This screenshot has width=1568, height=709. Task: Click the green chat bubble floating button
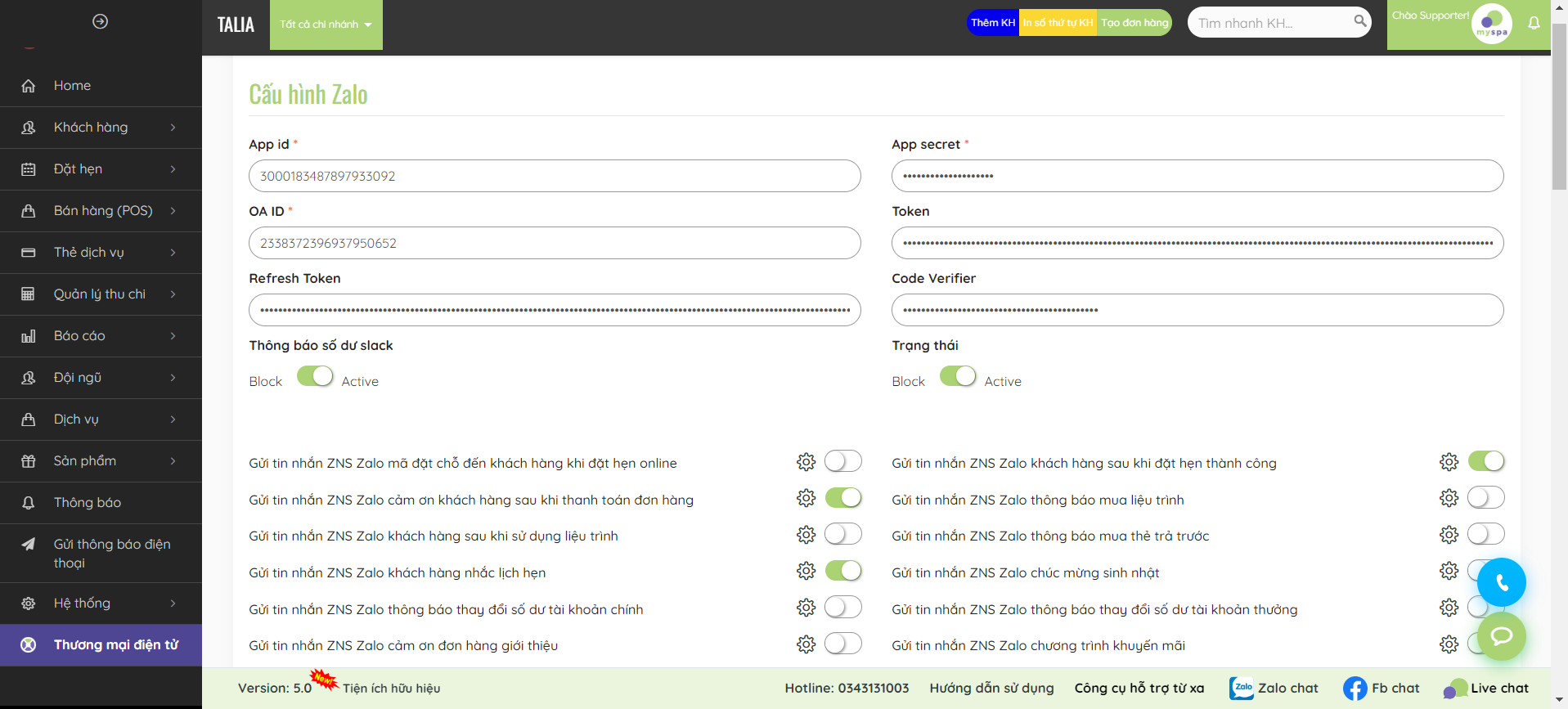[x=1501, y=636]
